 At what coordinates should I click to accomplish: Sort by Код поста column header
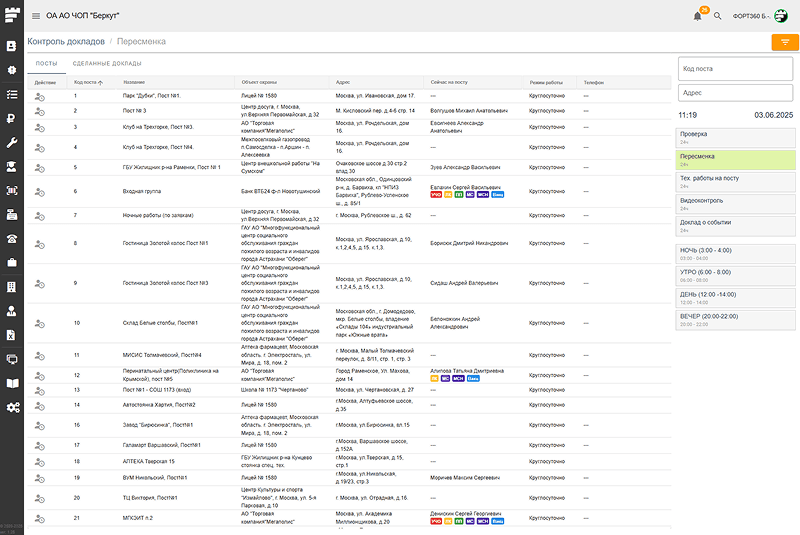pyautogui.click(x=85, y=82)
